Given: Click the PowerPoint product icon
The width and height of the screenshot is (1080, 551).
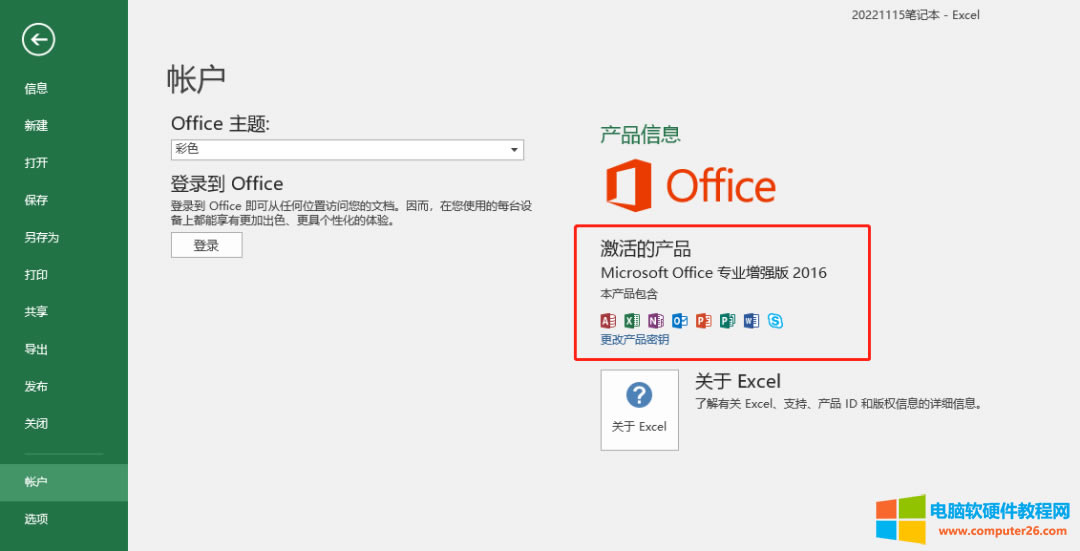Looking at the screenshot, I should pos(703,320).
